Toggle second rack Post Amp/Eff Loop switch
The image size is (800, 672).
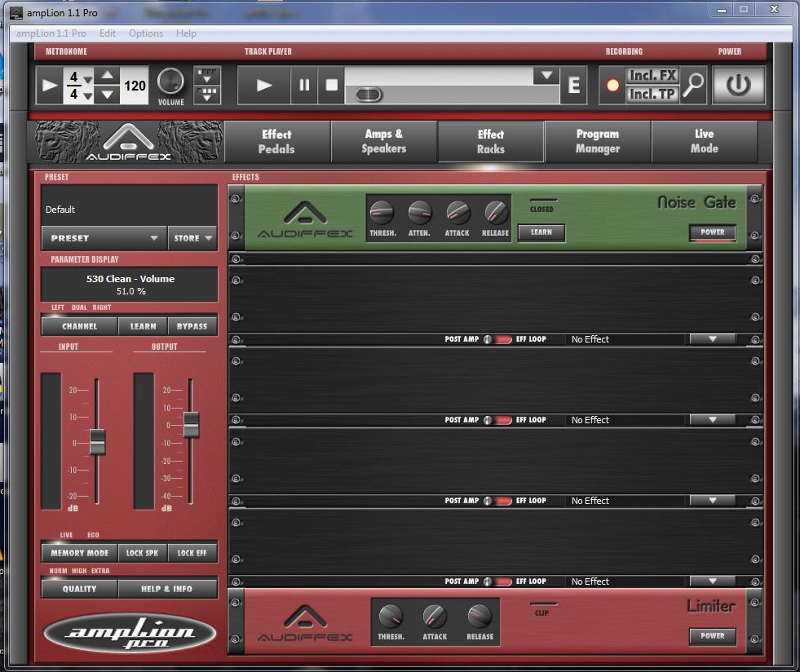click(498, 420)
